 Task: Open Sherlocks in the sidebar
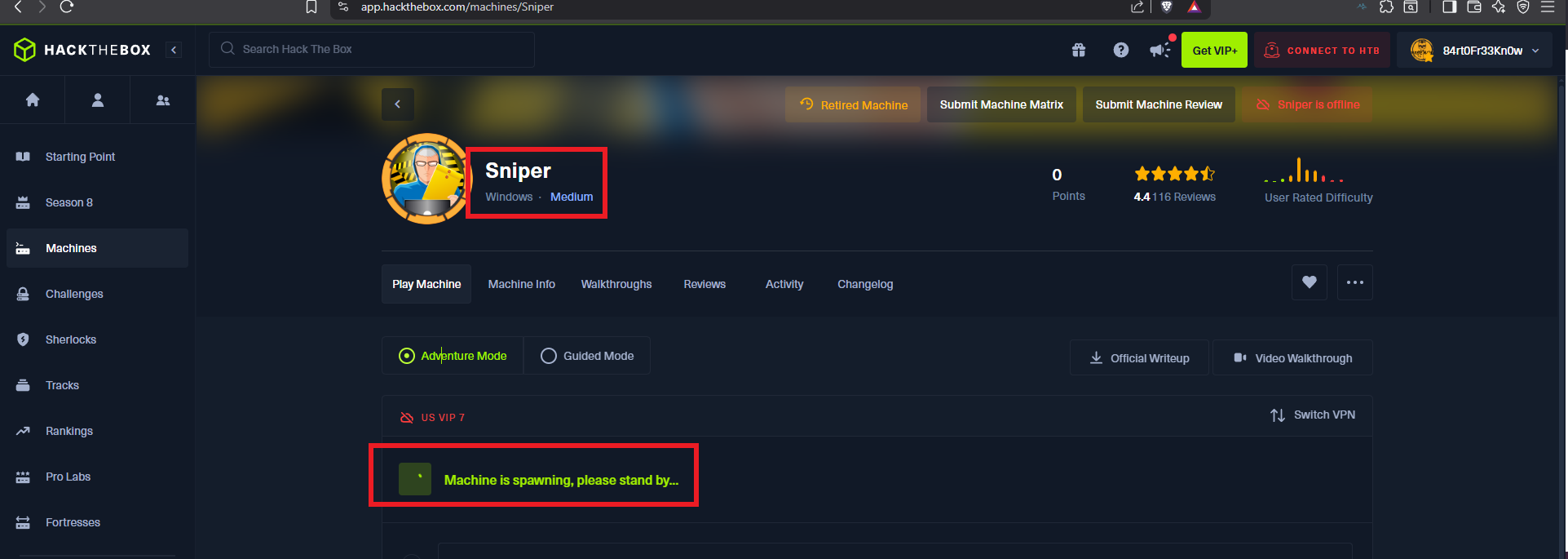(97, 339)
